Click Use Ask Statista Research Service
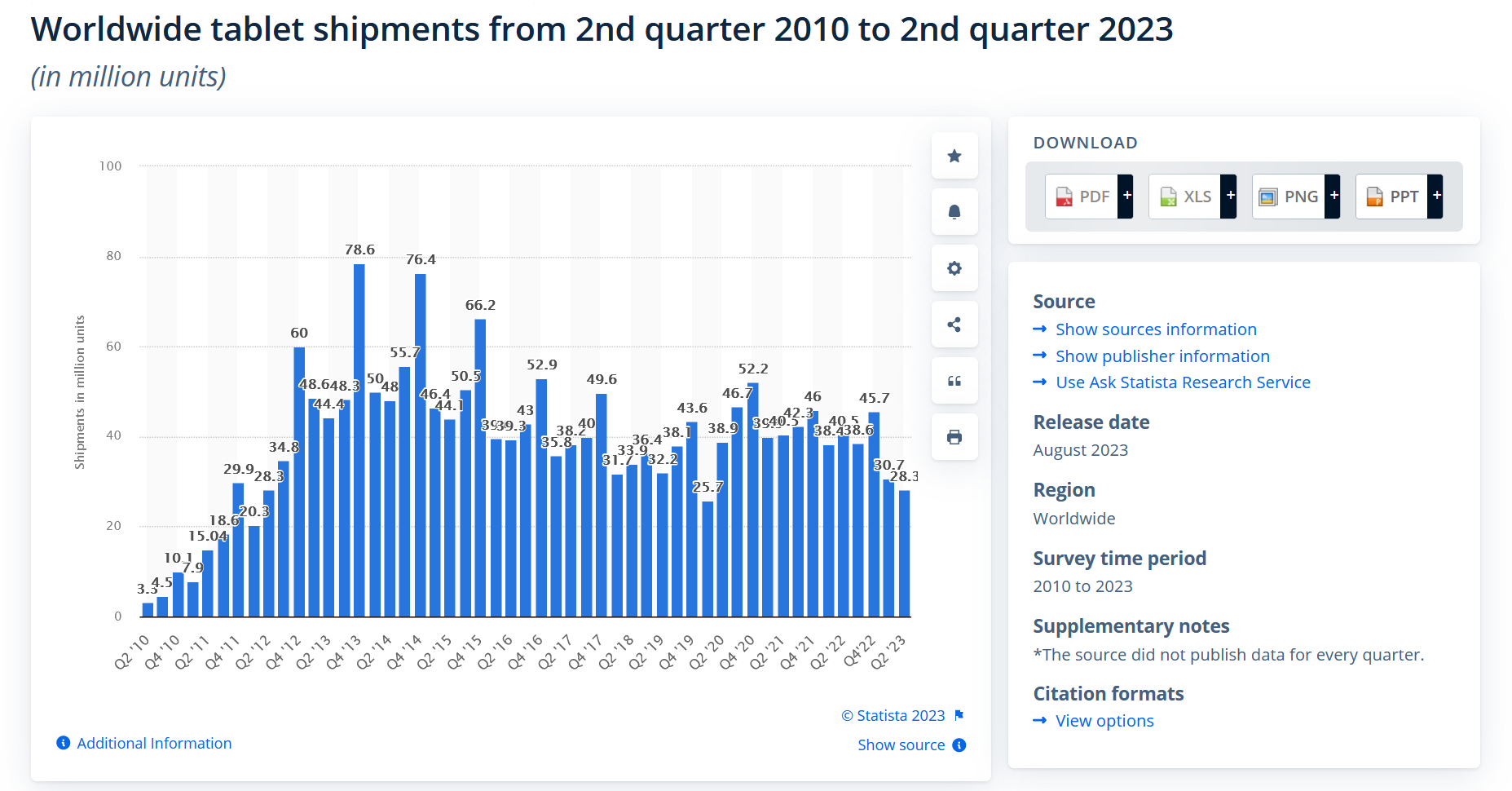Screen dimensions: 1512x791 point(1183,382)
